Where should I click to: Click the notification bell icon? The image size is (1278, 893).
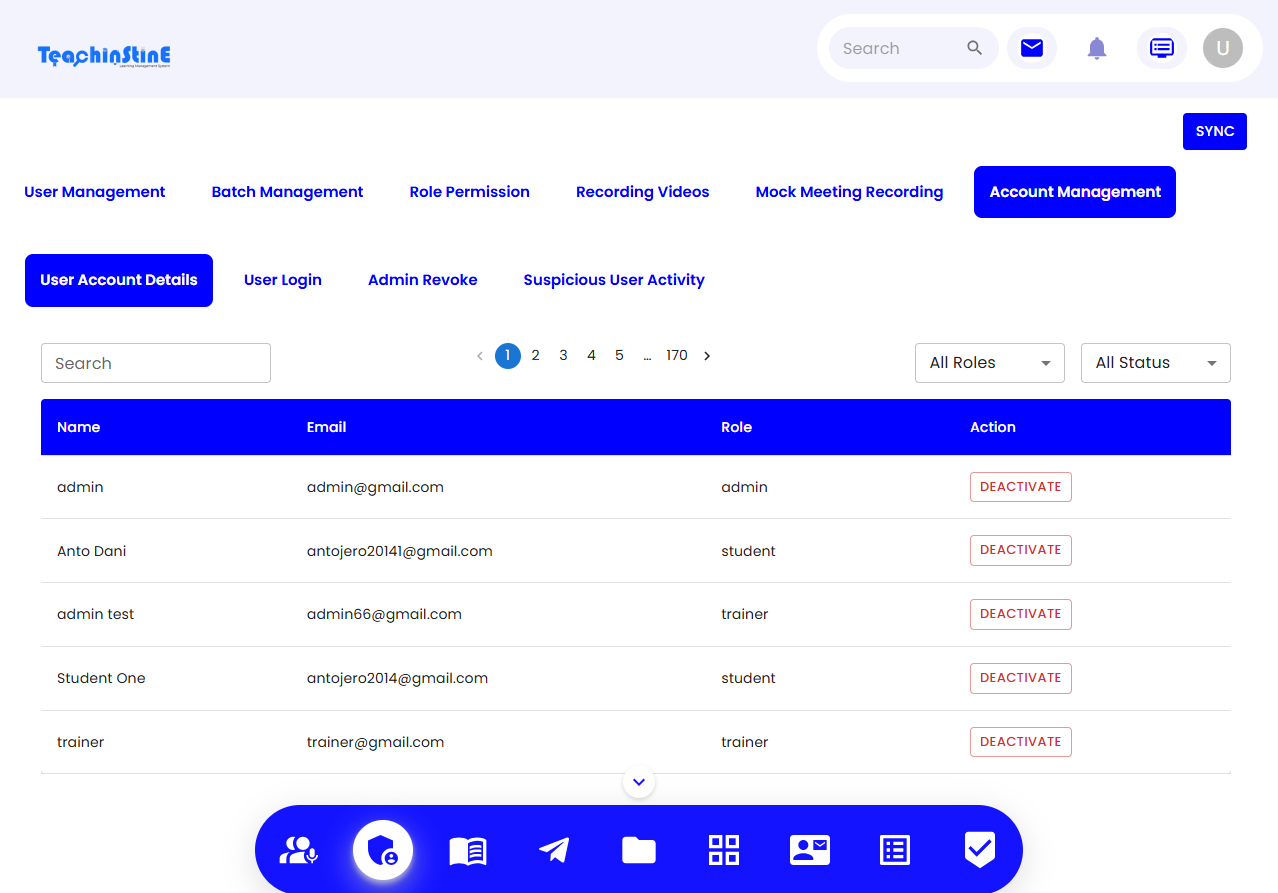click(x=1097, y=48)
